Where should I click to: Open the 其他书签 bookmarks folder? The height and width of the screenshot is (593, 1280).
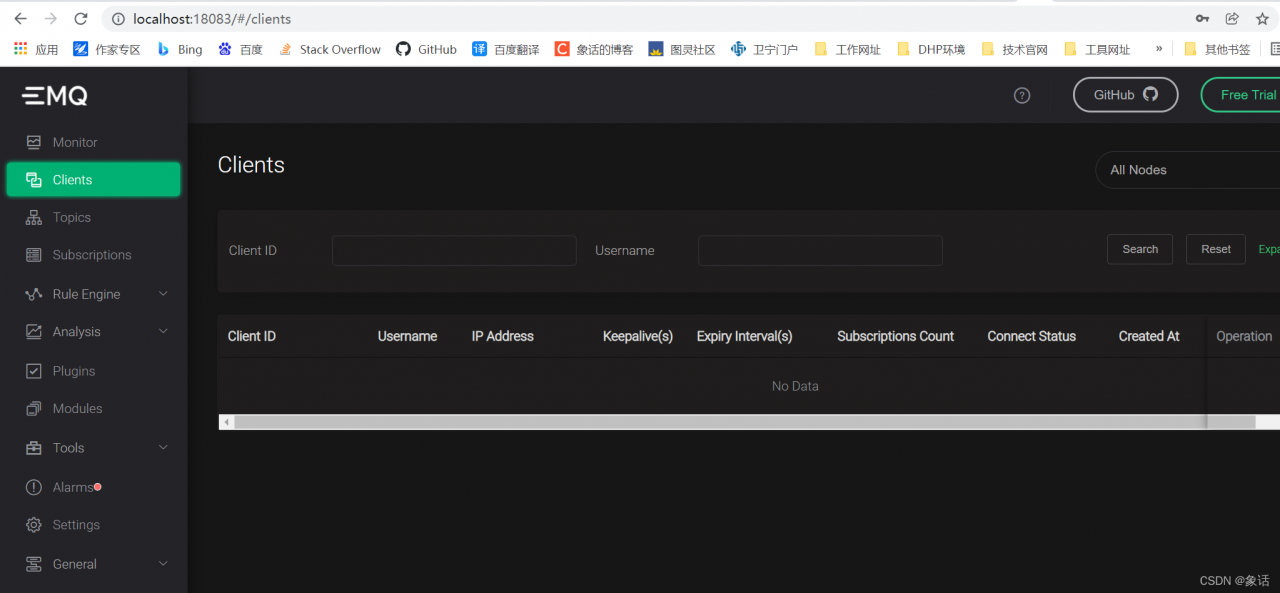coord(1217,49)
